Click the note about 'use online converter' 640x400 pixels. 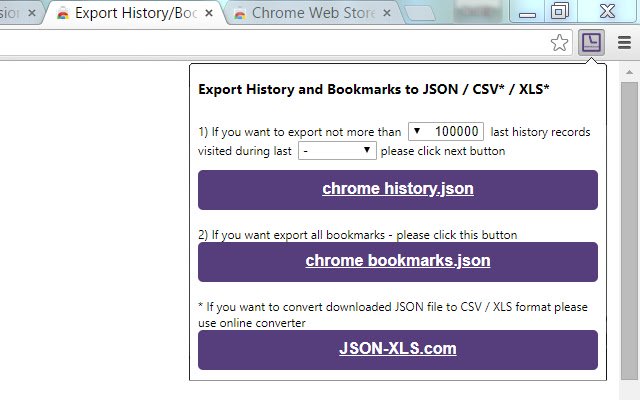[252, 323]
